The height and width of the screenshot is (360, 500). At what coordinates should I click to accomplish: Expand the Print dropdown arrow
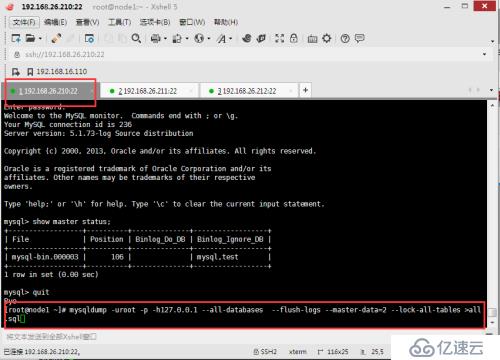click(165, 39)
